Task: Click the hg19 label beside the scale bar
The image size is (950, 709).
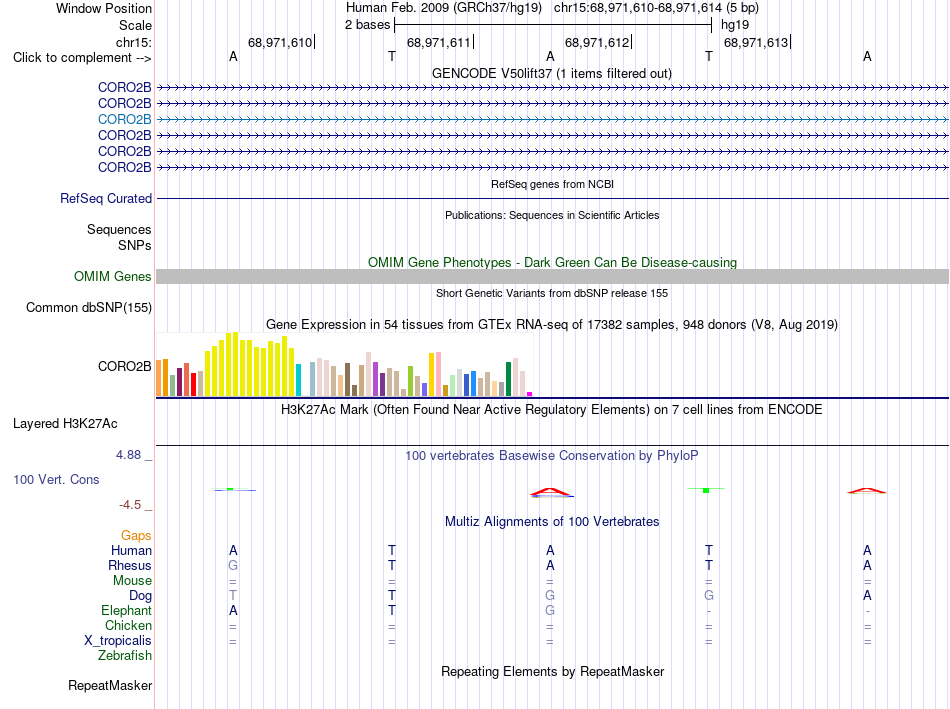Action: 735,25
